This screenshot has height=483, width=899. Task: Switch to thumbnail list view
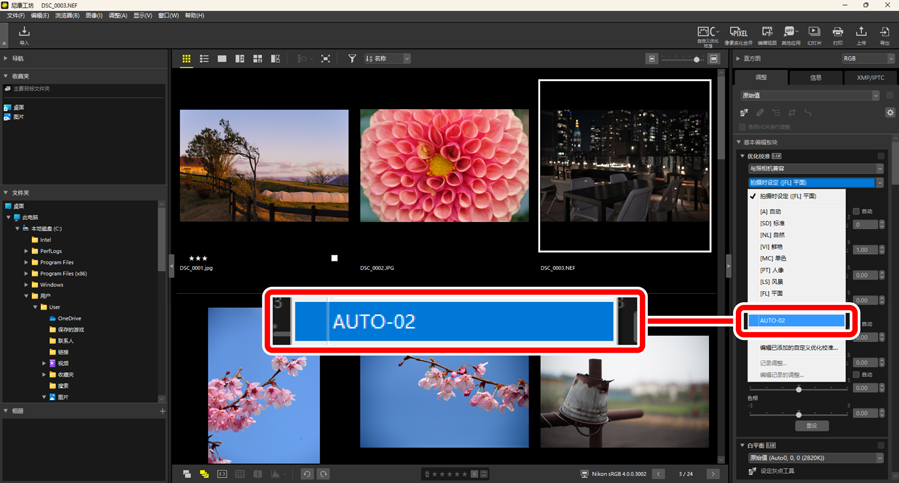click(x=204, y=59)
